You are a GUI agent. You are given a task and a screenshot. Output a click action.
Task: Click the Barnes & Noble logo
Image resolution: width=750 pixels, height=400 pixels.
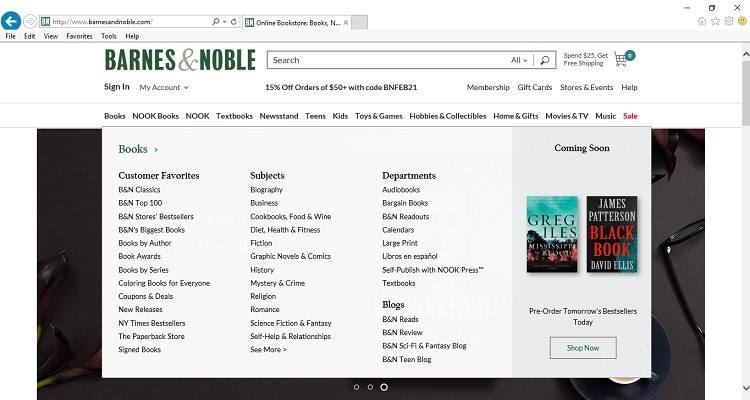(180, 60)
